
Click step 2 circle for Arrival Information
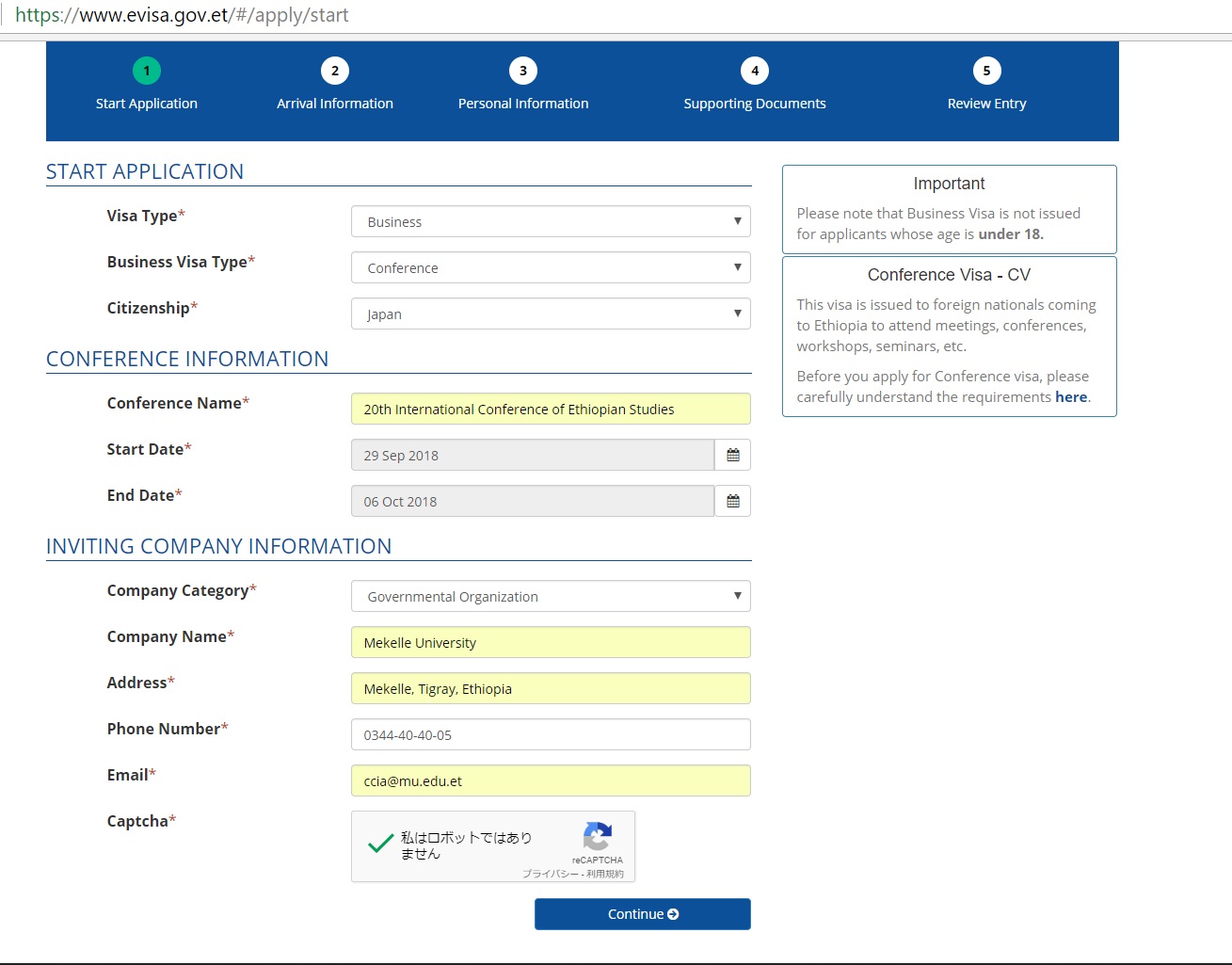coord(335,71)
